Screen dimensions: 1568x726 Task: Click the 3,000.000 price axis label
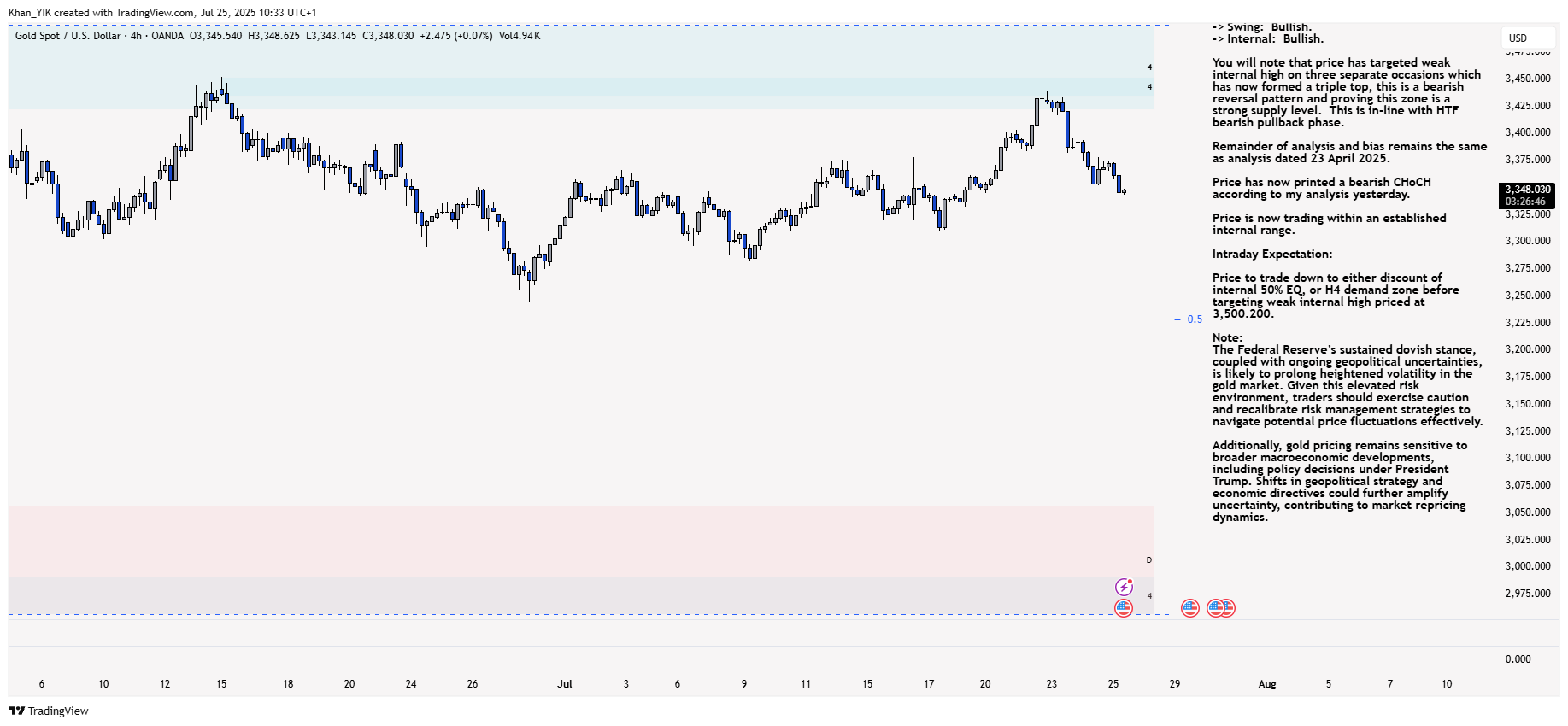coord(1528,566)
